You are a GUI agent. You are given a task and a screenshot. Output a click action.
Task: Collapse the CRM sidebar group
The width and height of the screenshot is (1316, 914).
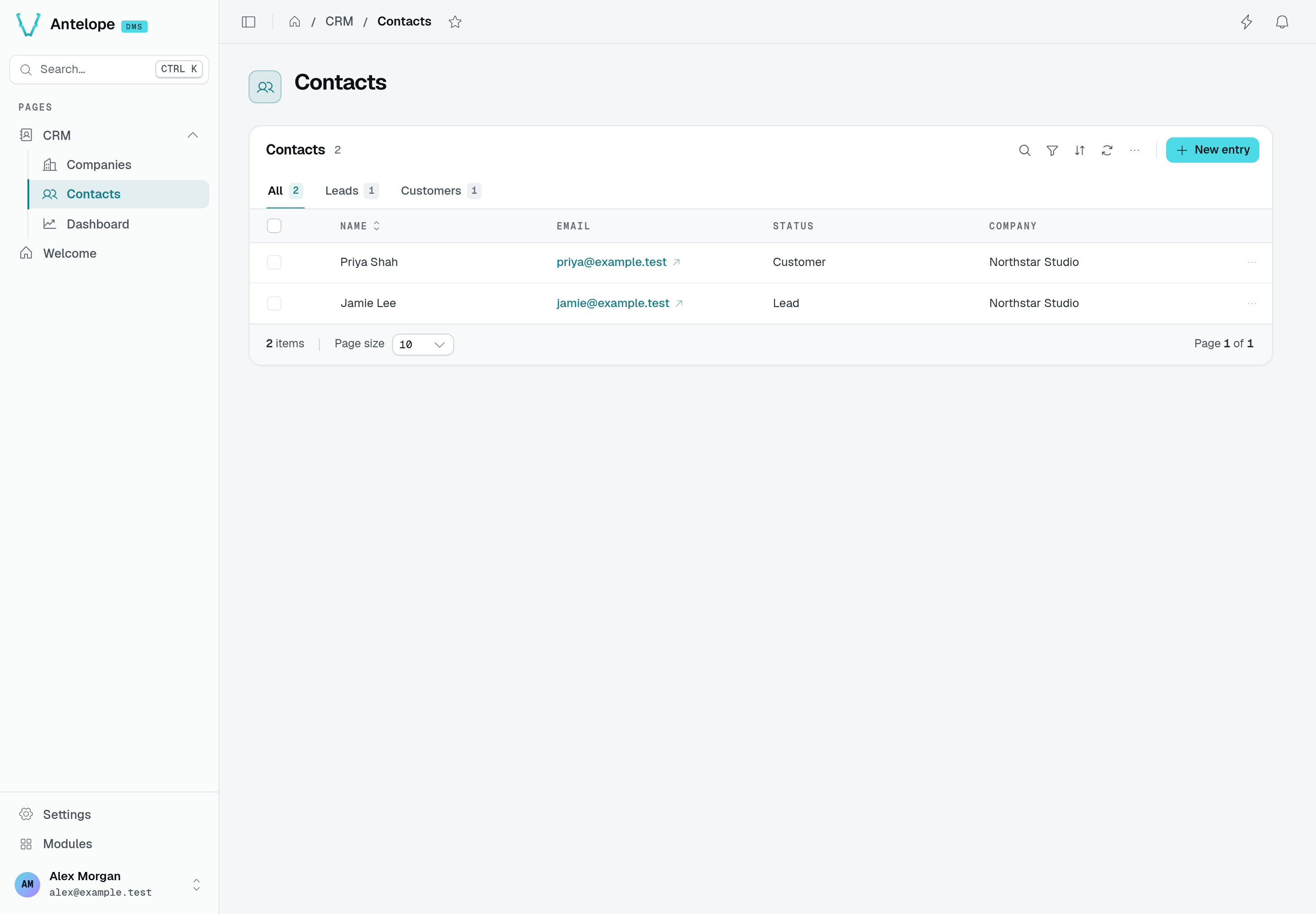[193, 135]
